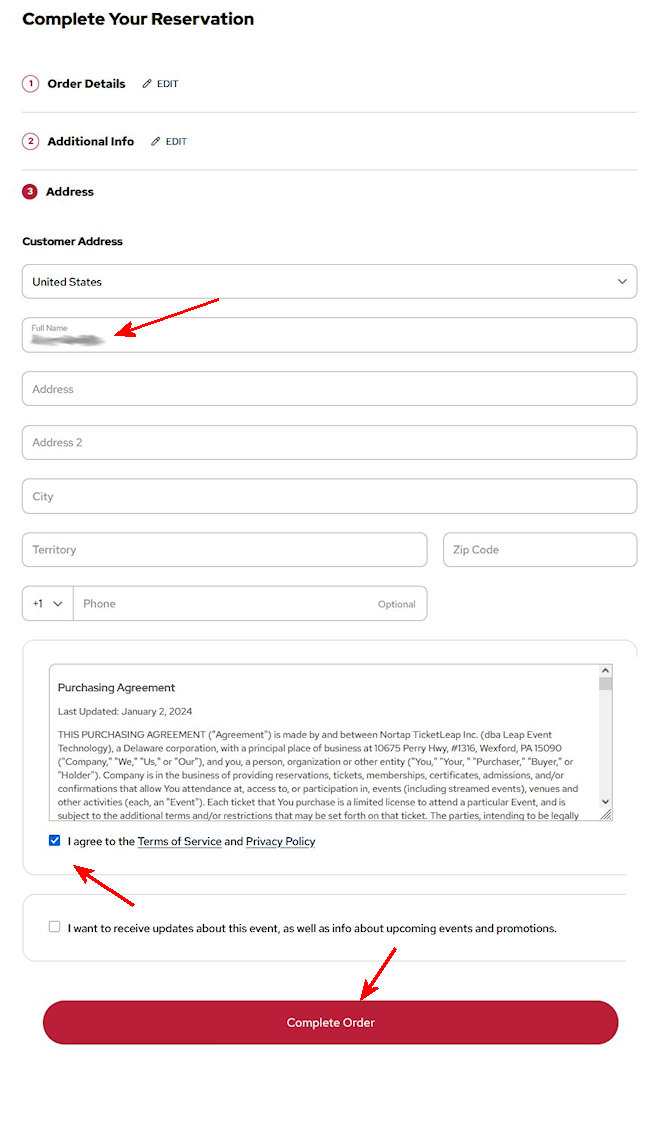The image size is (657, 1125).
Task: Uncheck the Terms of Service agreement checkbox
Action: click(x=55, y=841)
